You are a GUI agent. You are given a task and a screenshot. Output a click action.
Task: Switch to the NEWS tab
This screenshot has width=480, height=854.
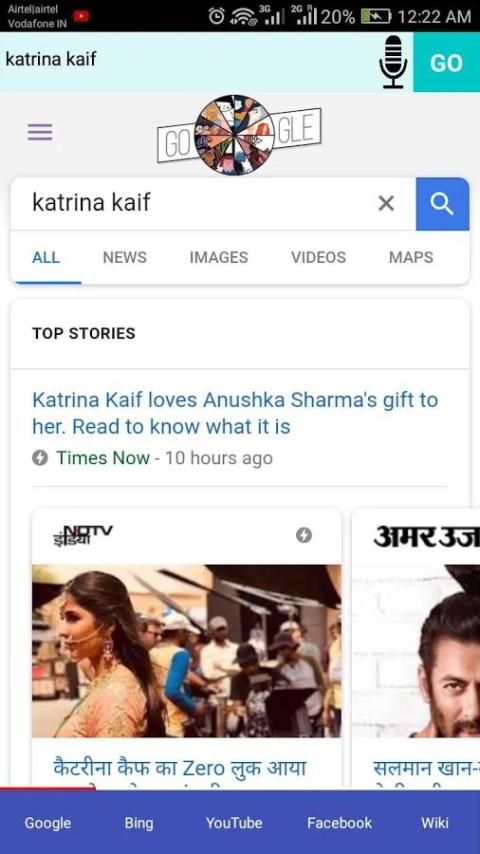tap(125, 257)
